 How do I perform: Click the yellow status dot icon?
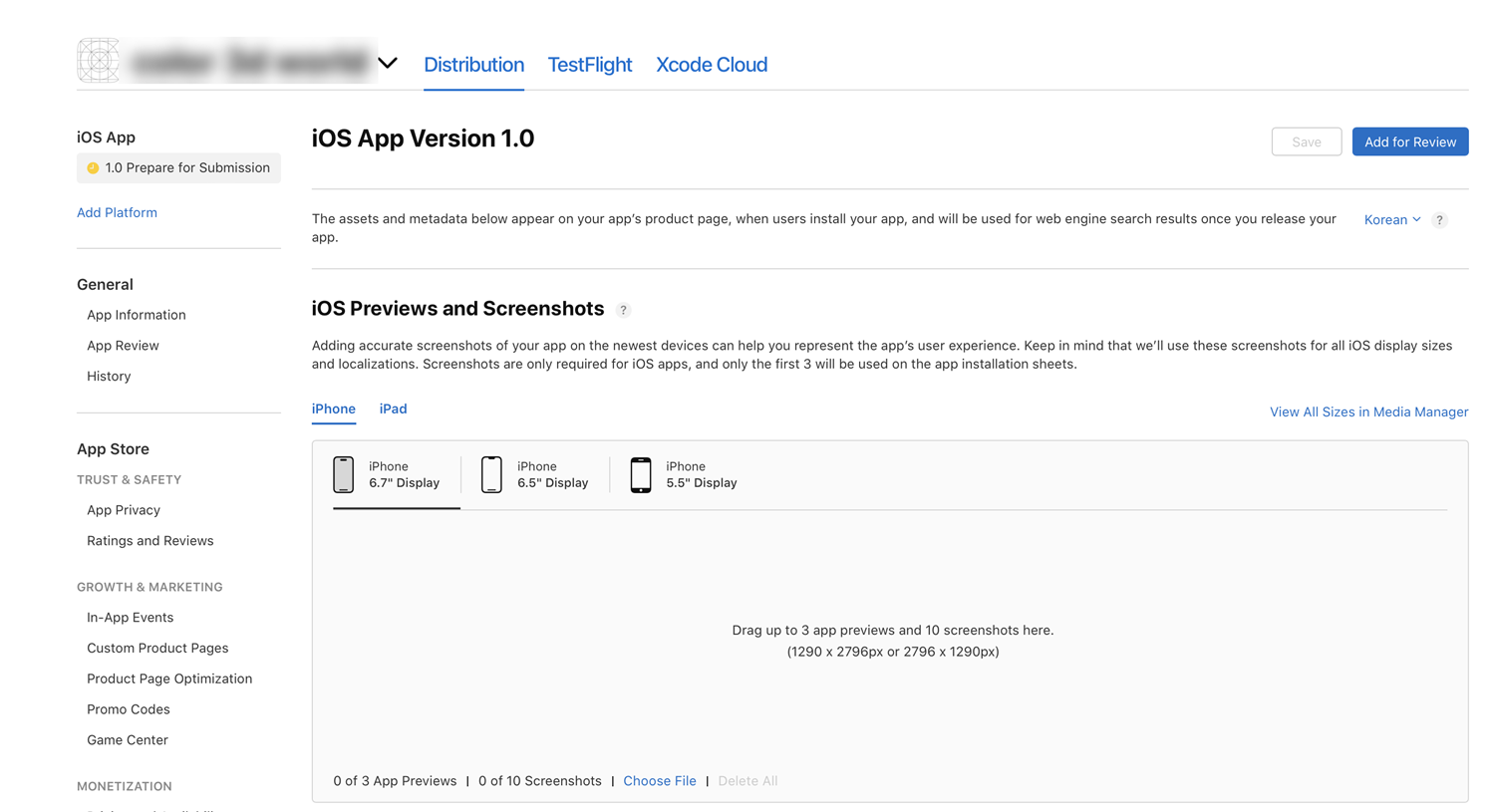[93, 168]
